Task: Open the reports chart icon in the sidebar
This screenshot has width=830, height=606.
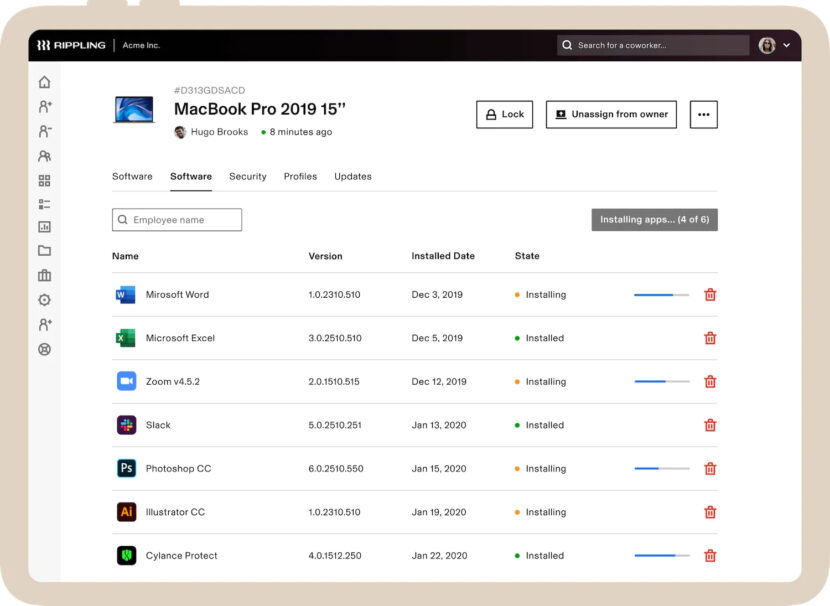Action: coord(44,227)
